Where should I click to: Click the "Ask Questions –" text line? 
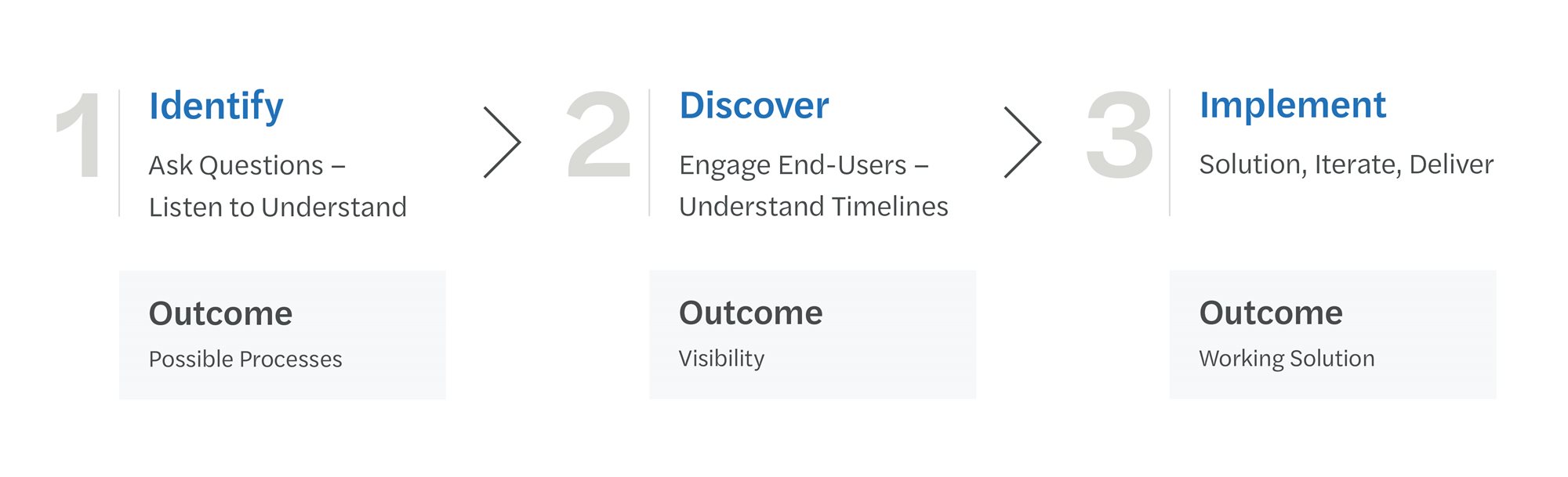pyautogui.click(x=247, y=165)
